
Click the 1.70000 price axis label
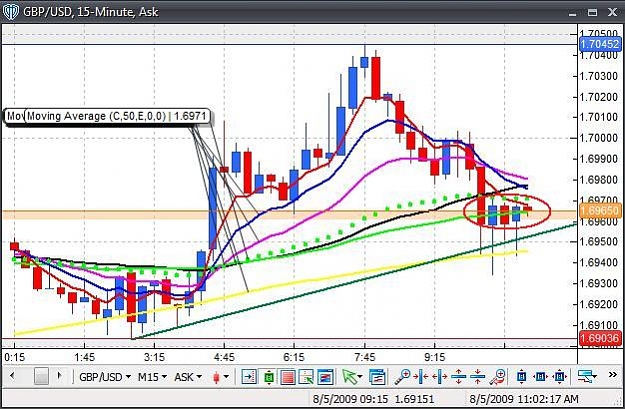click(599, 138)
